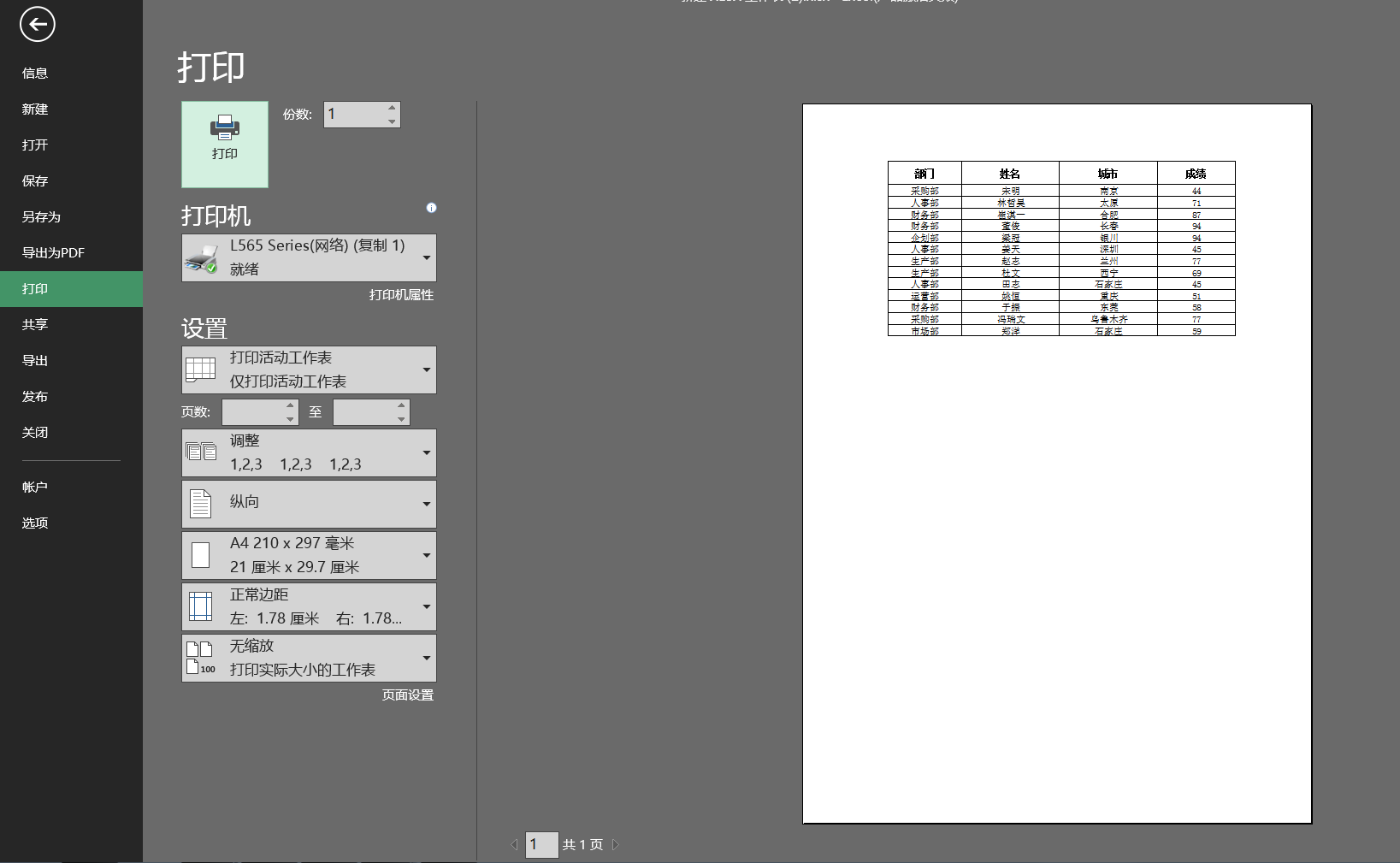Image resolution: width=1400 pixels, height=863 pixels.
Task: Decrease copies count with down arrow
Action: 392,121
